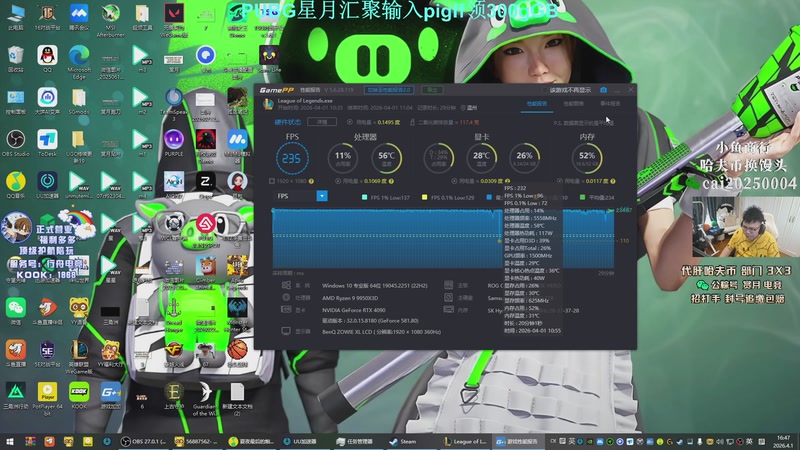800x450 pixels.
Task: Switch to OBS 27.0.1 taskbar item
Action: tap(144, 441)
